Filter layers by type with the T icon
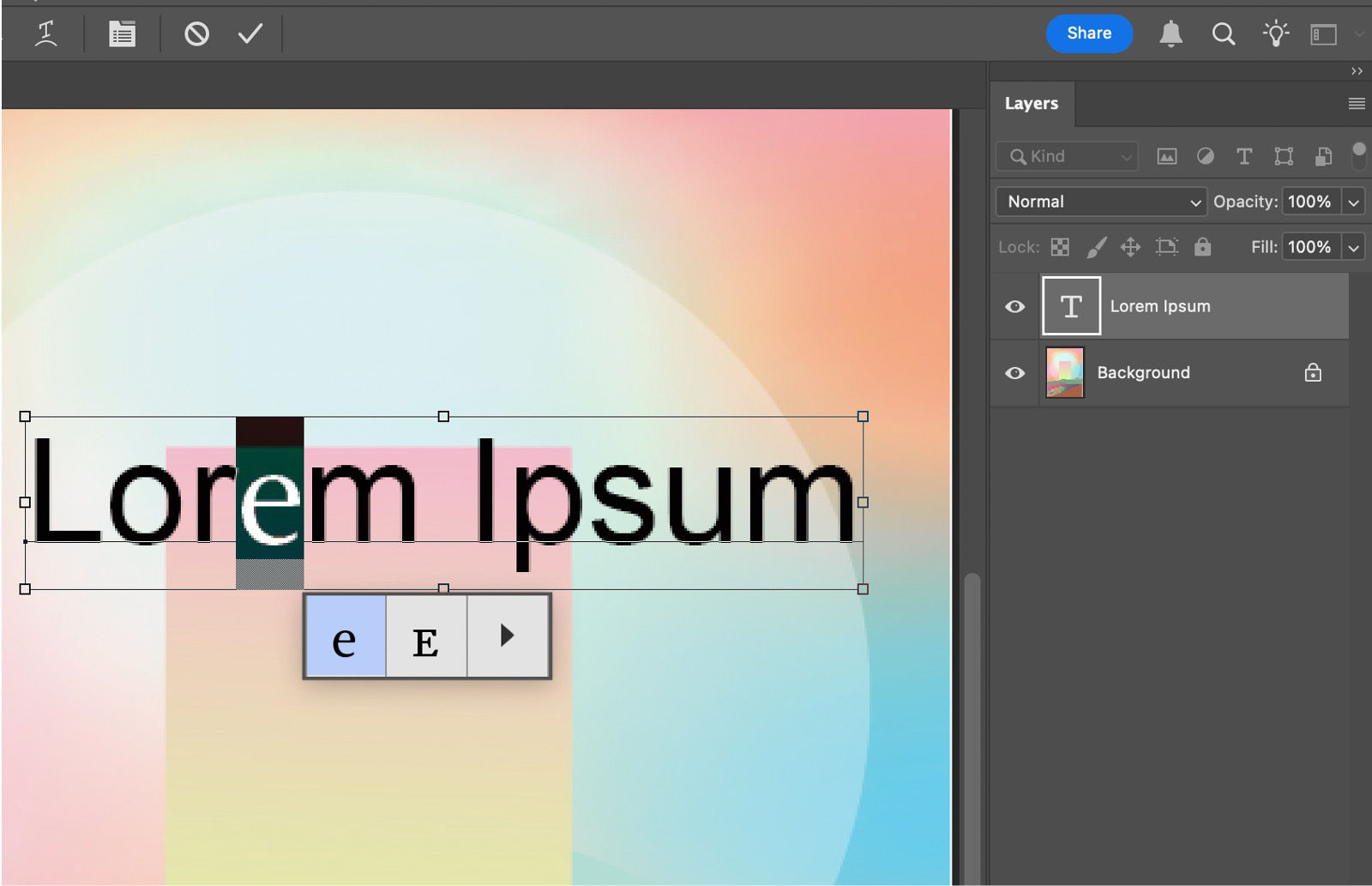1372x886 pixels. [x=1244, y=156]
